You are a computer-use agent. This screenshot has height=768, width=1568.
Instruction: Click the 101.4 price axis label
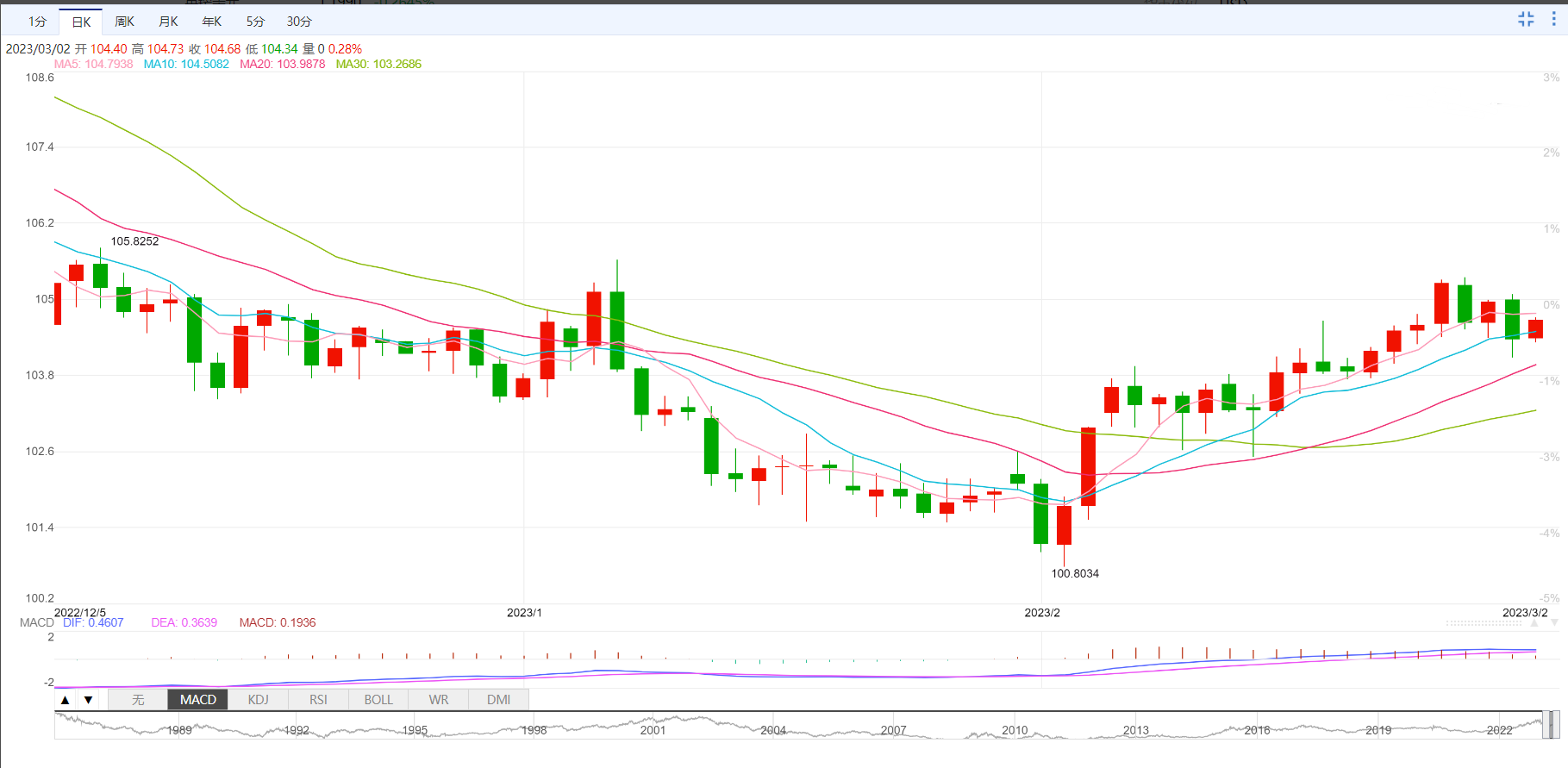40,528
